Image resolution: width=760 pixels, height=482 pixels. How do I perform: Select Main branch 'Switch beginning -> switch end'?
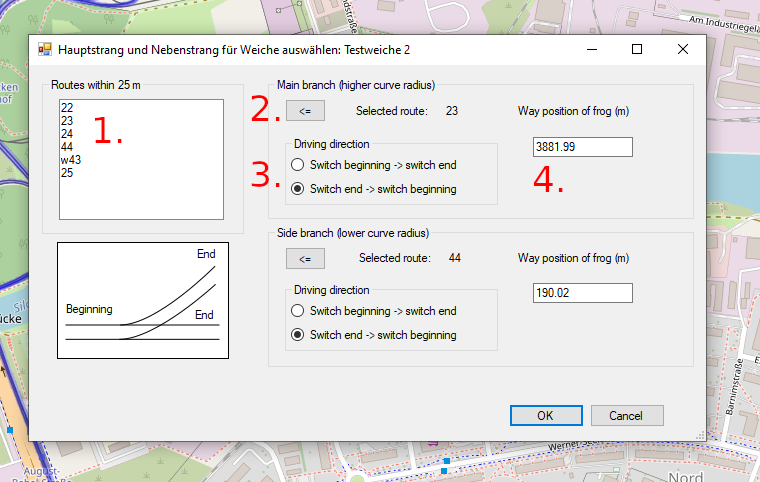297,164
